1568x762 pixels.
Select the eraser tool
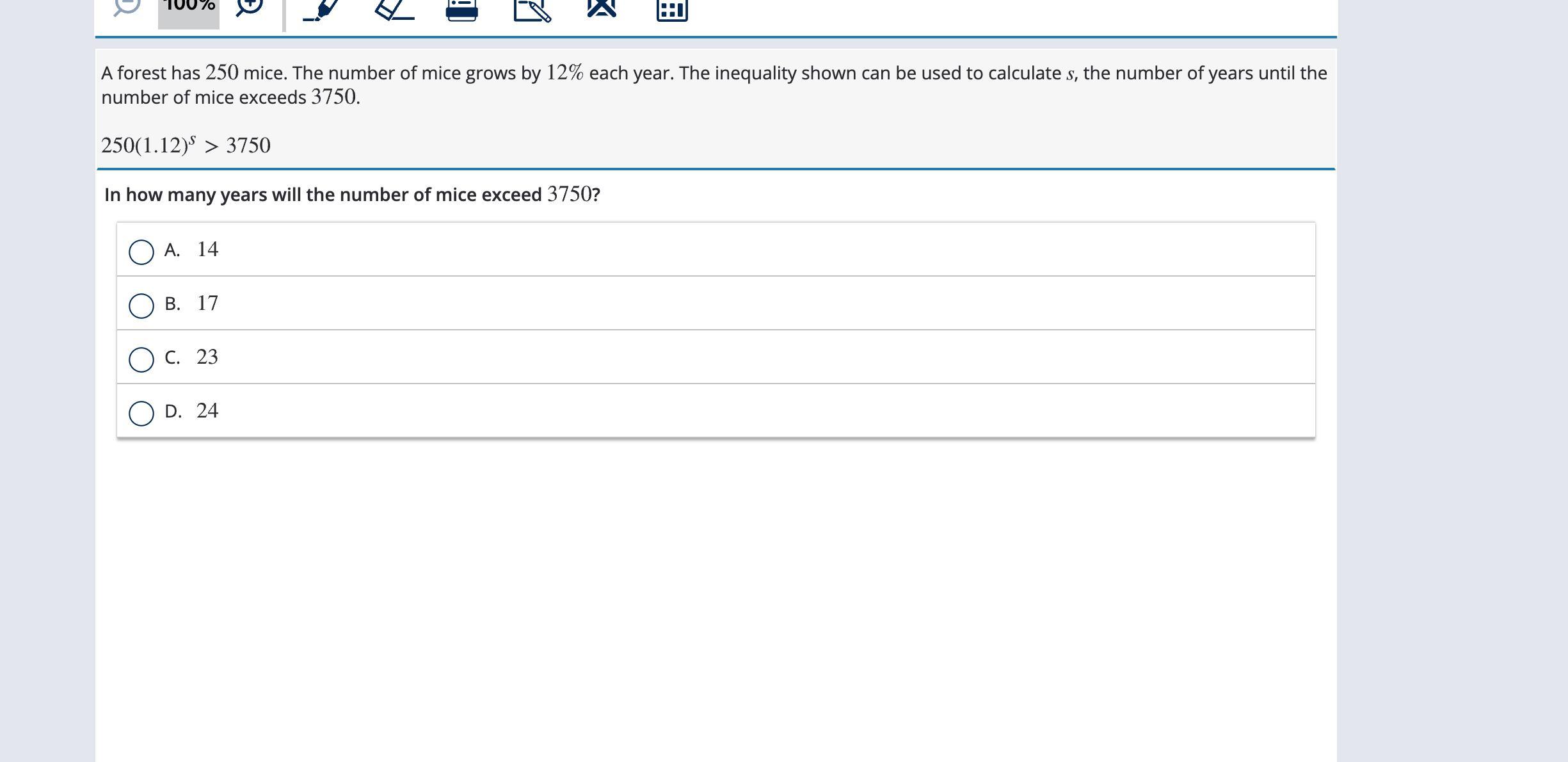tap(394, 9)
